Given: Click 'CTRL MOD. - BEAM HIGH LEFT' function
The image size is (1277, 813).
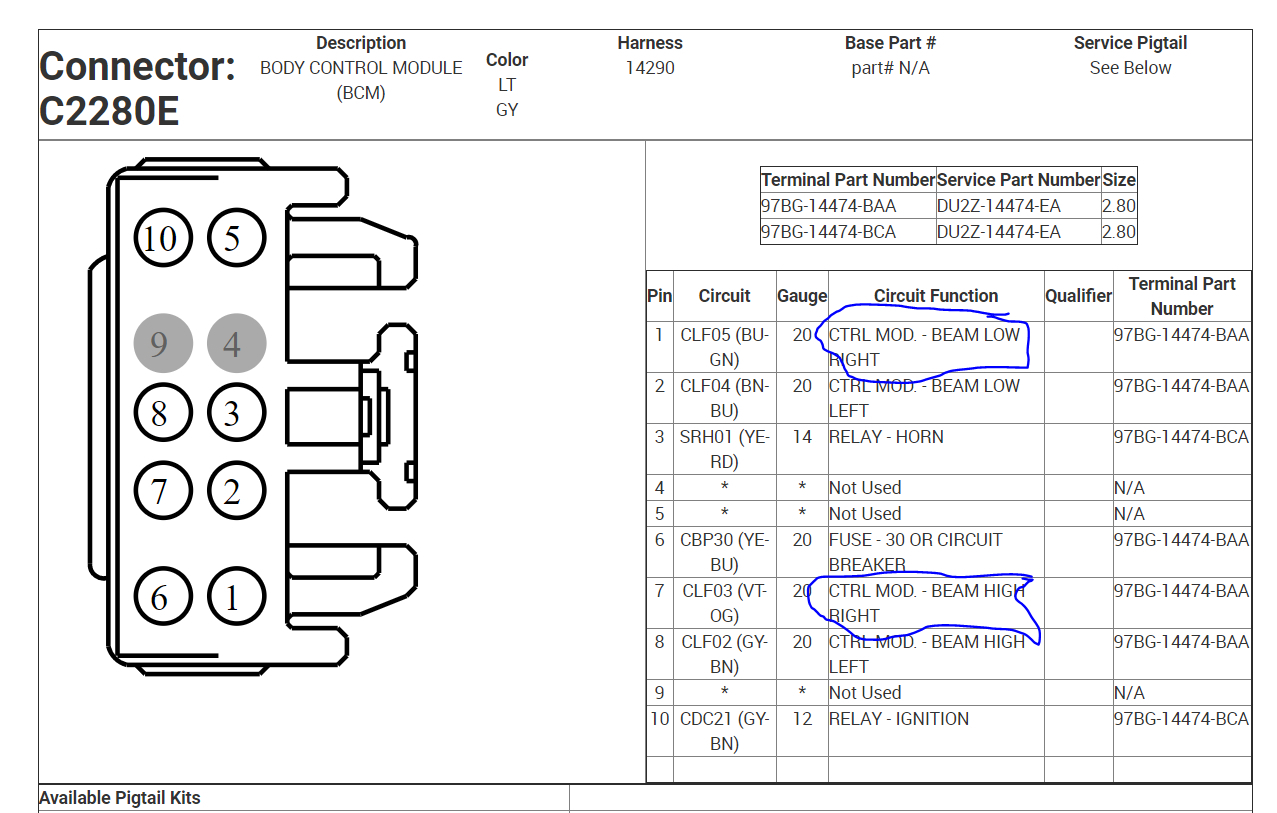Looking at the screenshot, I should tap(927, 654).
